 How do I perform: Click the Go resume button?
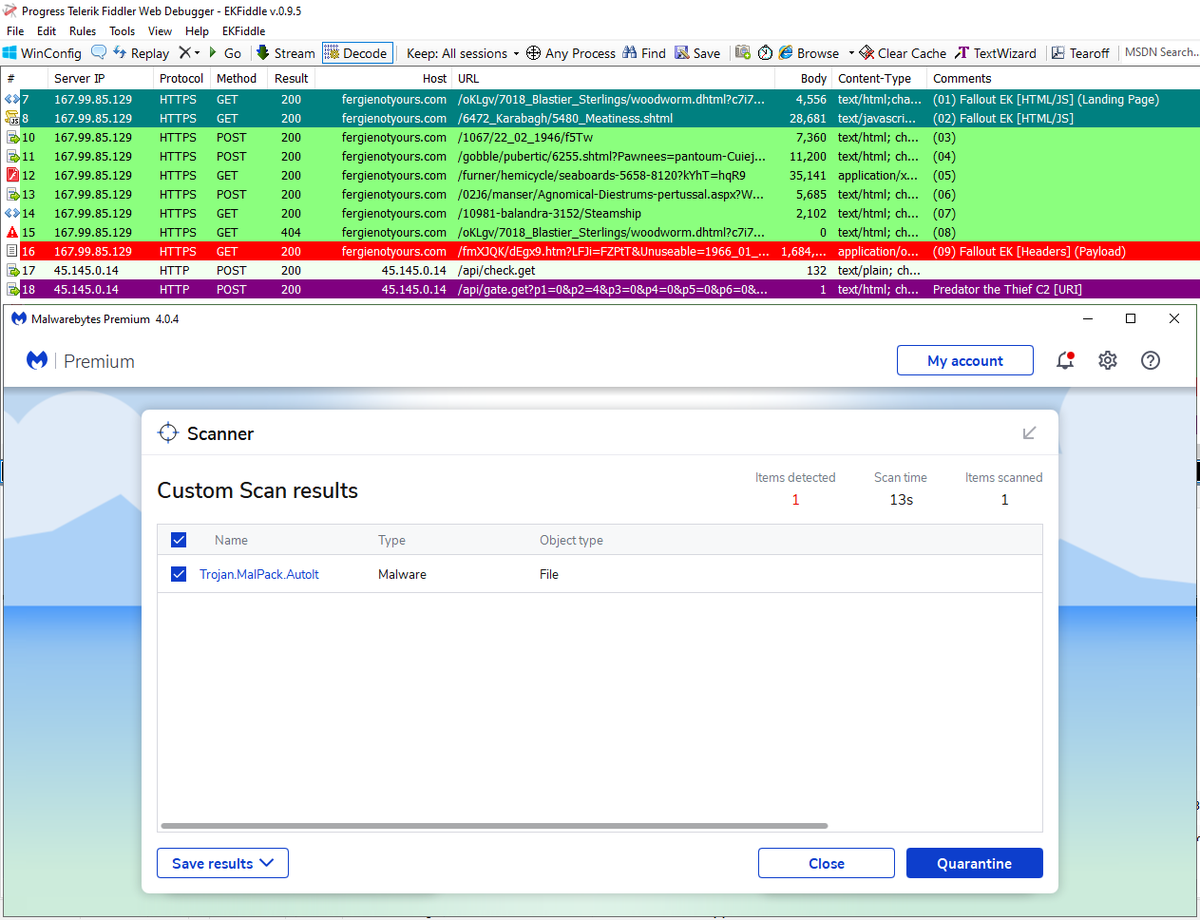pyautogui.click(x=225, y=53)
